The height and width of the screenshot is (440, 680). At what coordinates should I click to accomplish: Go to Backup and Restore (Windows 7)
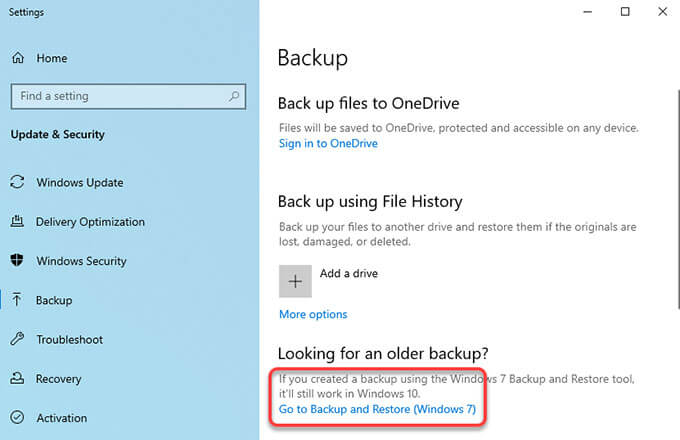377,409
